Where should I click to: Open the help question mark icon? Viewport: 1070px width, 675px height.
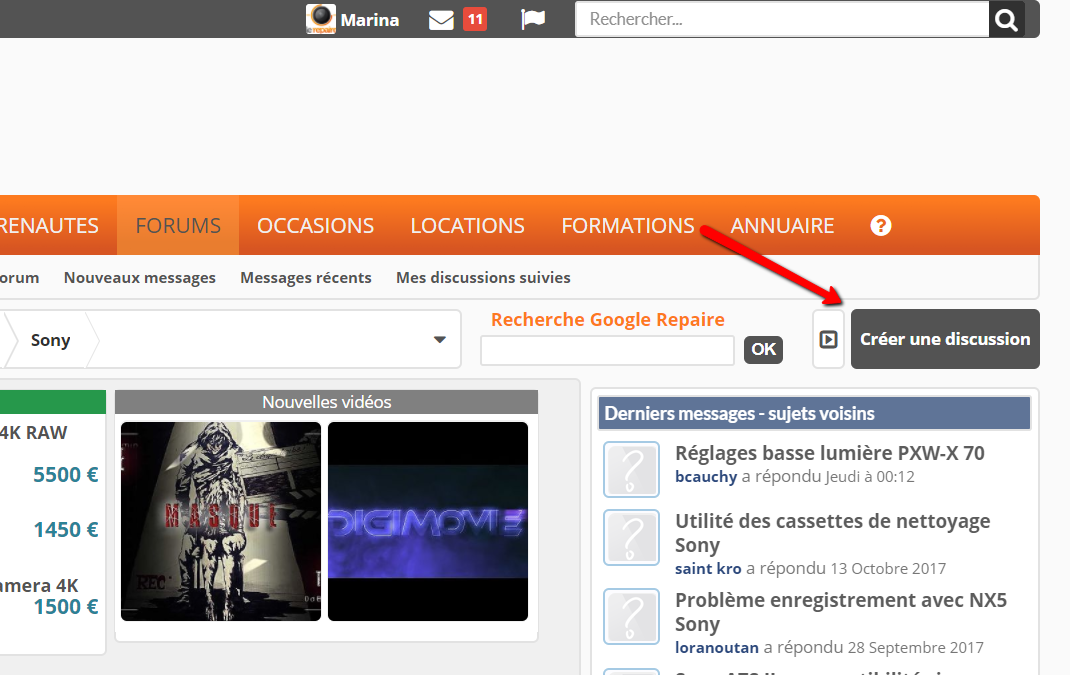click(880, 225)
